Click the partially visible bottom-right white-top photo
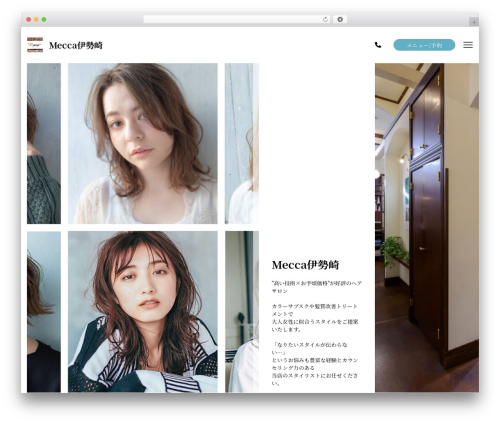Image resolution: width=500 pixels, height=423 pixels. (242, 312)
